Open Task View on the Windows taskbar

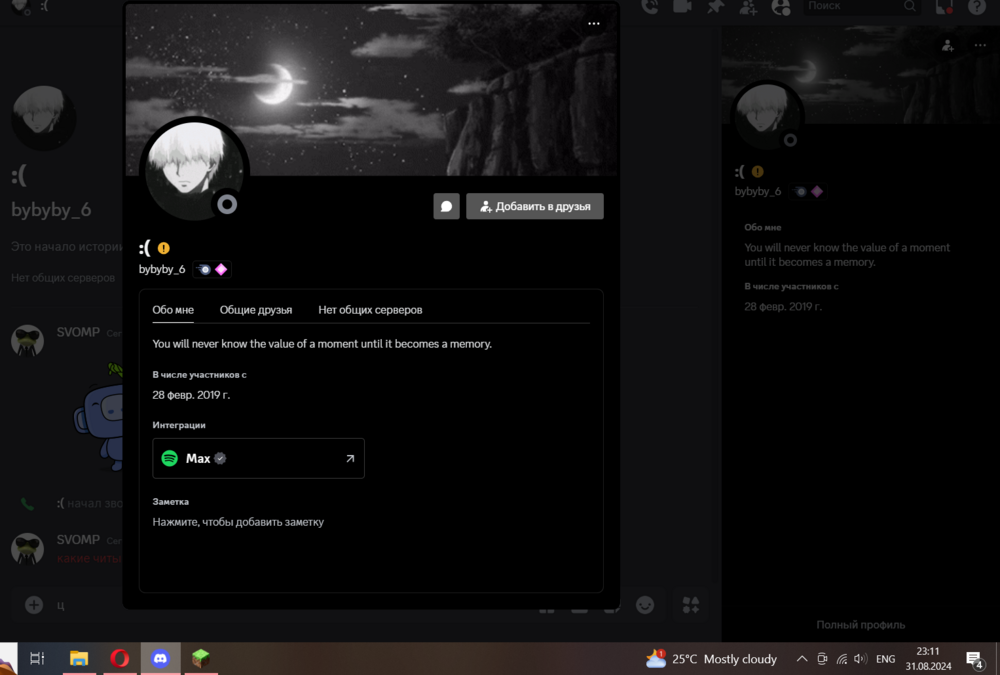(37, 658)
